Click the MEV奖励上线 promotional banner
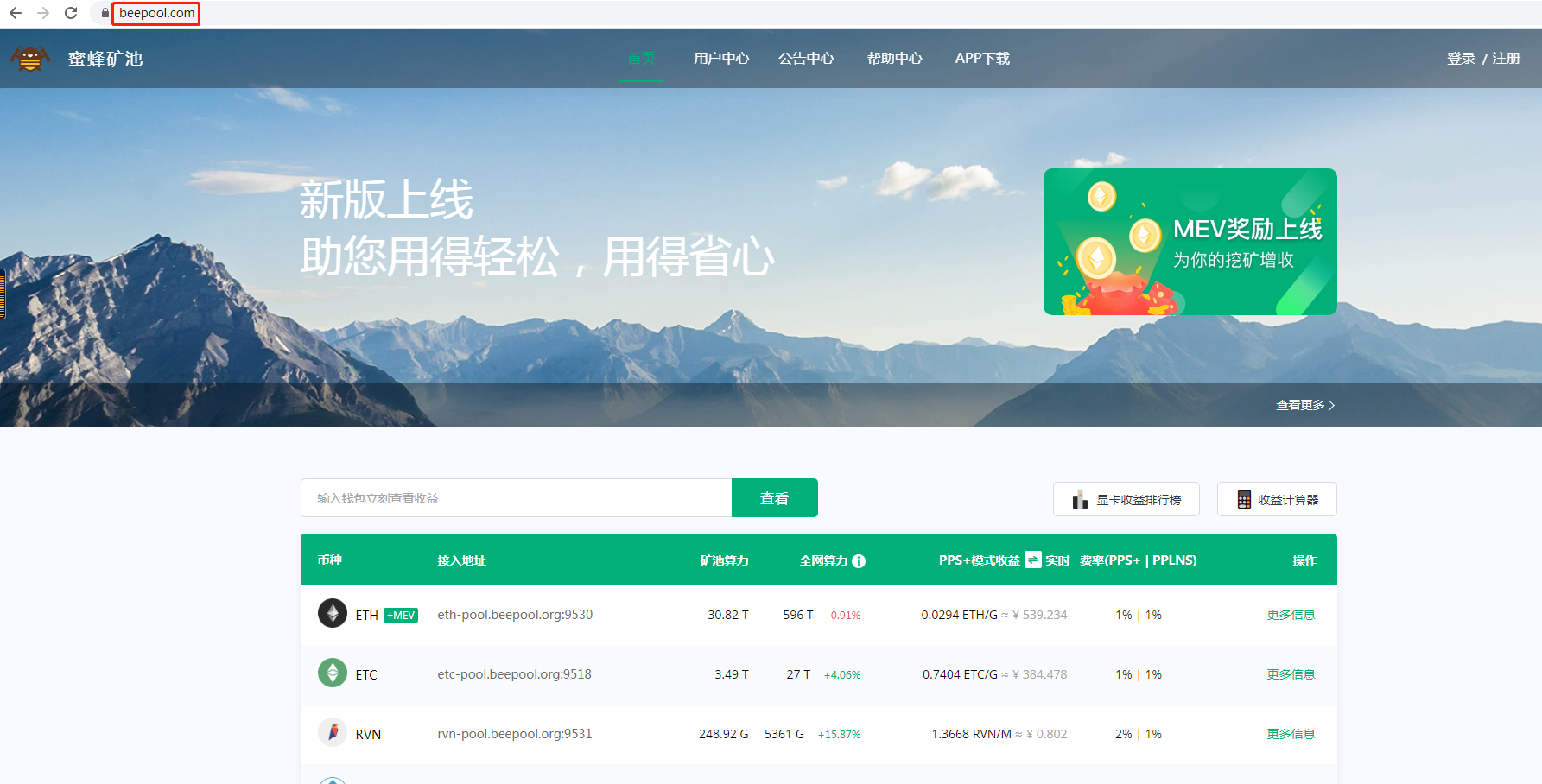 click(1190, 242)
